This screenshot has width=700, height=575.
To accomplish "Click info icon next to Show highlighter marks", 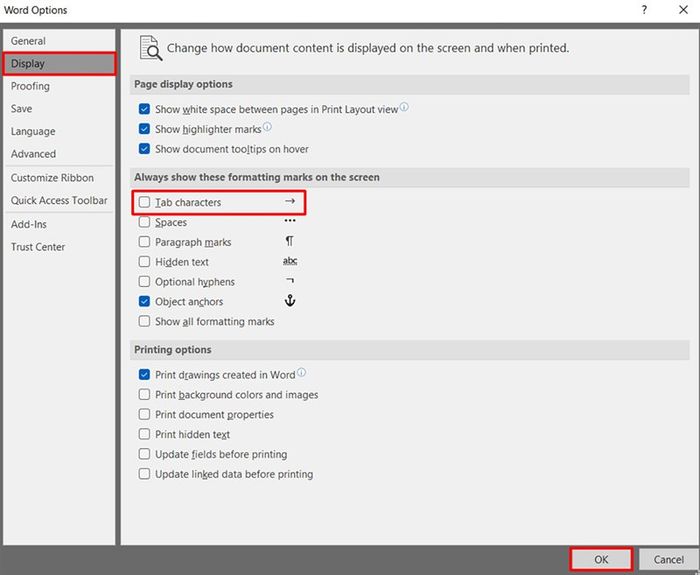I will coord(267,127).
